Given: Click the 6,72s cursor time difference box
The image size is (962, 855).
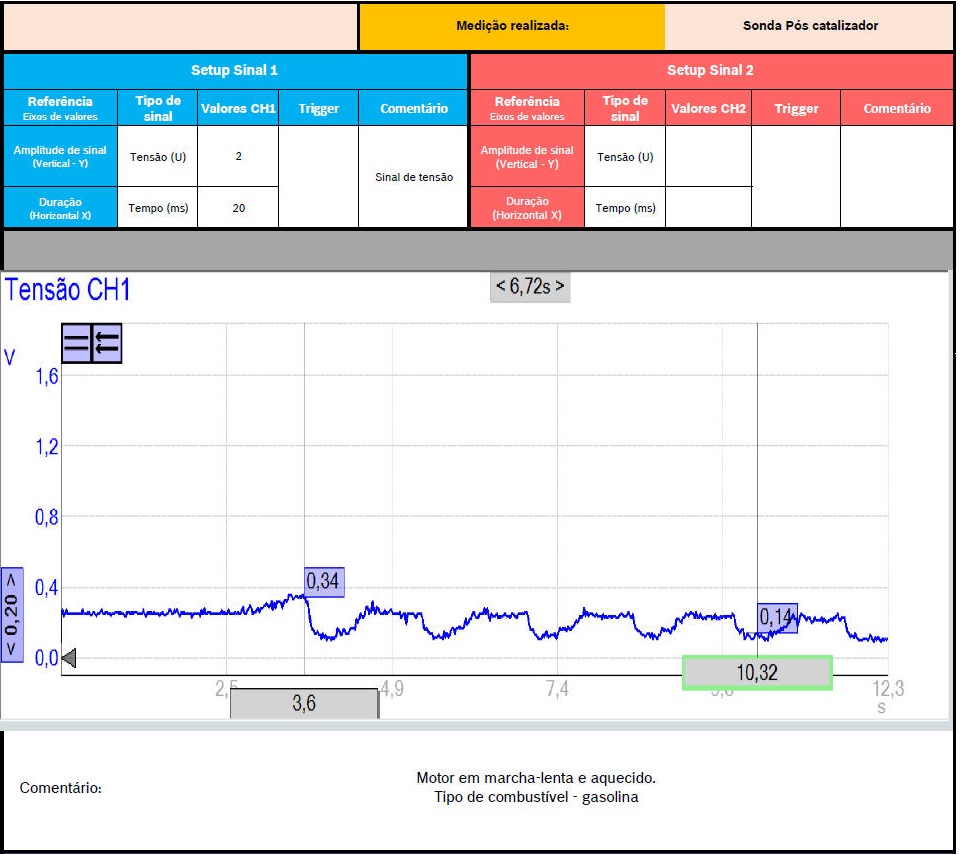Looking at the screenshot, I should [x=530, y=287].
